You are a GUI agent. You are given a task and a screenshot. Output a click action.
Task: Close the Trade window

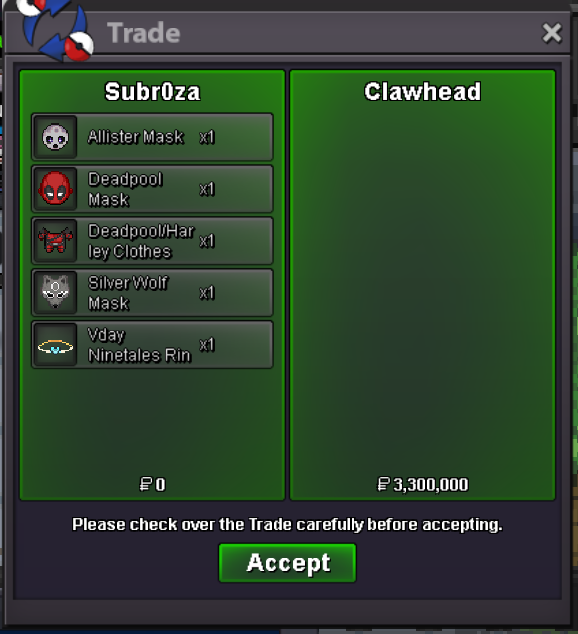pos(552,33)
